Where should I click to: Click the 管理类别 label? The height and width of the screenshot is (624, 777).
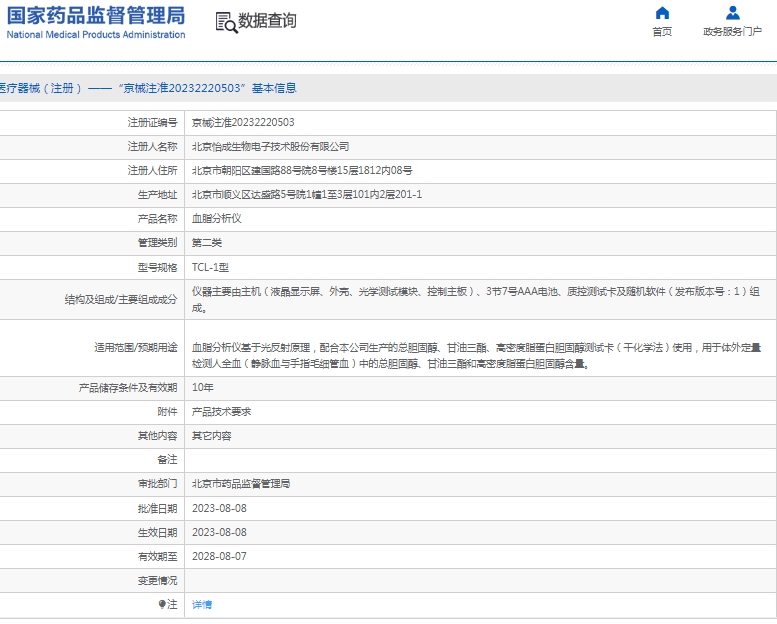(157, 243)
